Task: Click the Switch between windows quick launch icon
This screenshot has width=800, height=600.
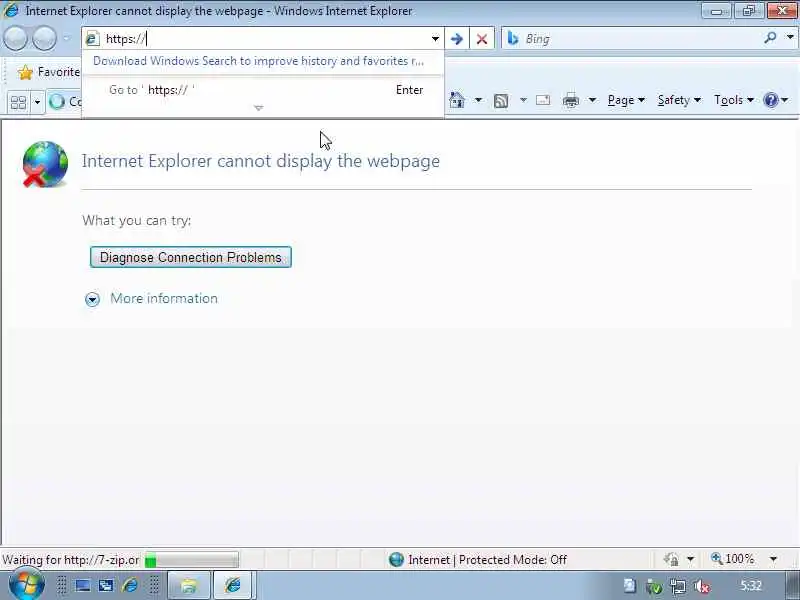Action: click(x=106, y=586)
